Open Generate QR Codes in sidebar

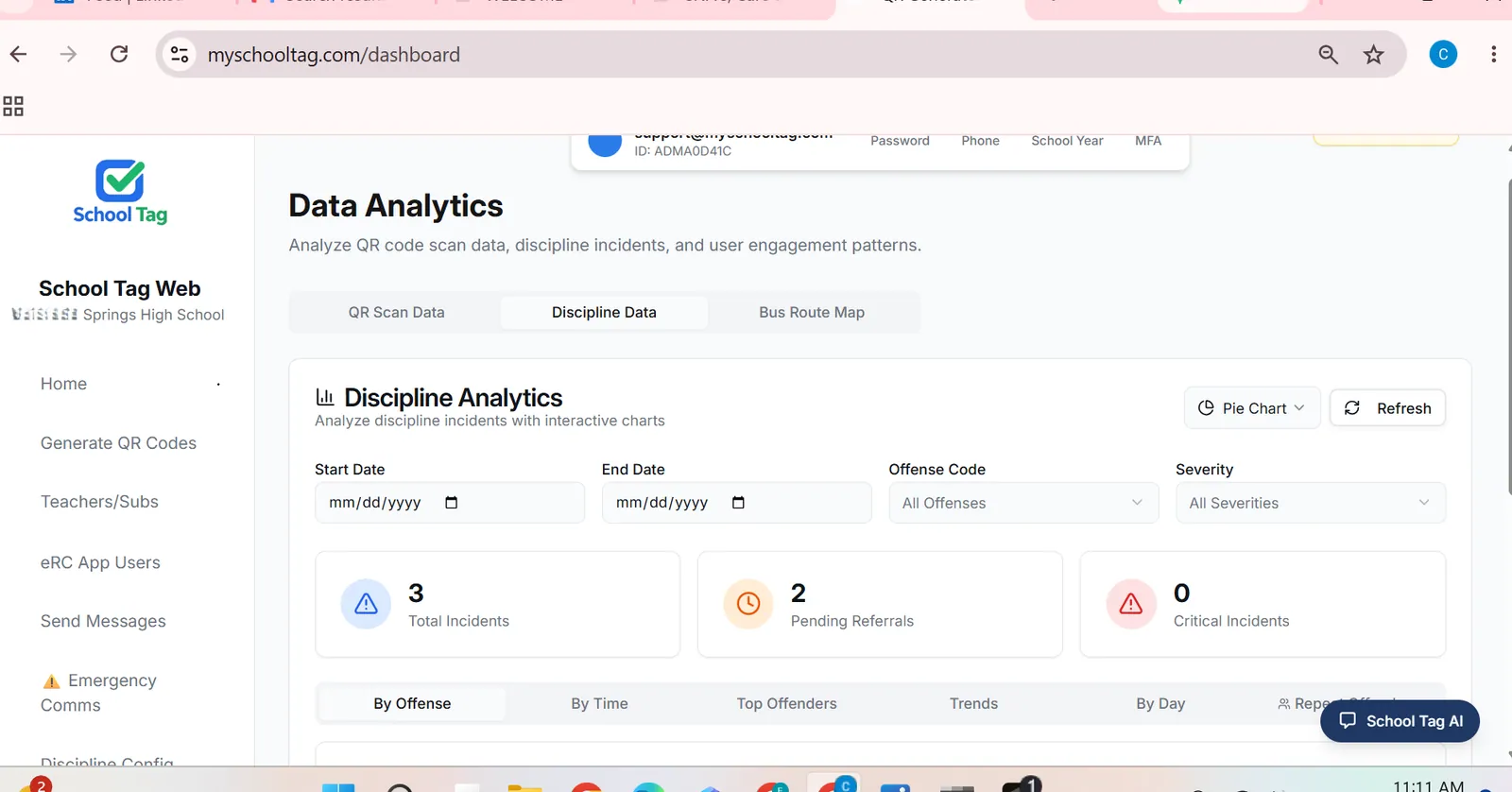tap(118, 443)
